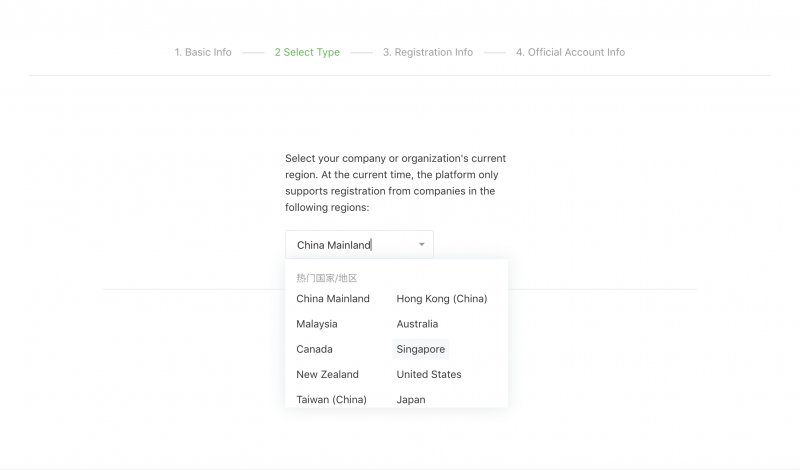Select China Mainland from the list

point(333,299)
